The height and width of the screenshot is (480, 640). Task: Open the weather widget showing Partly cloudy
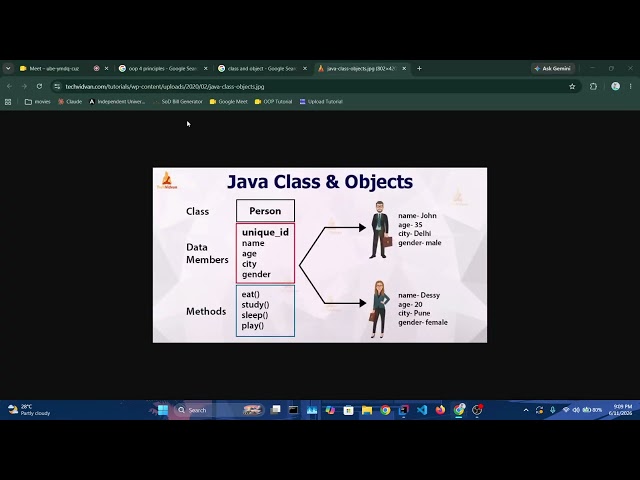point(29,410)
